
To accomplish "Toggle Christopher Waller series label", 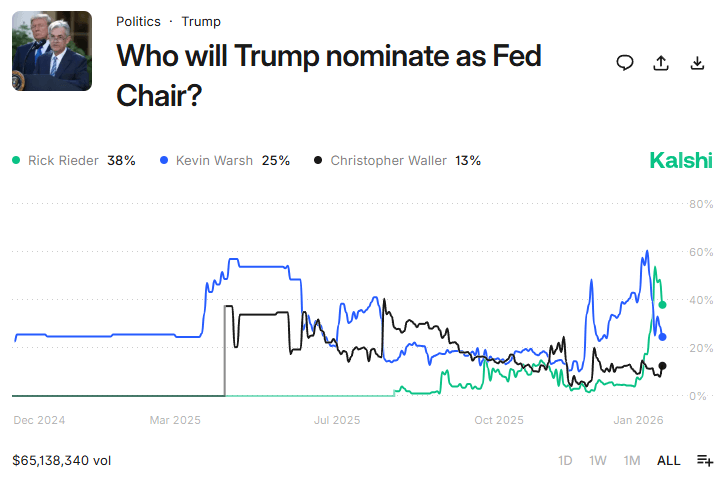I will pos(390,160).
